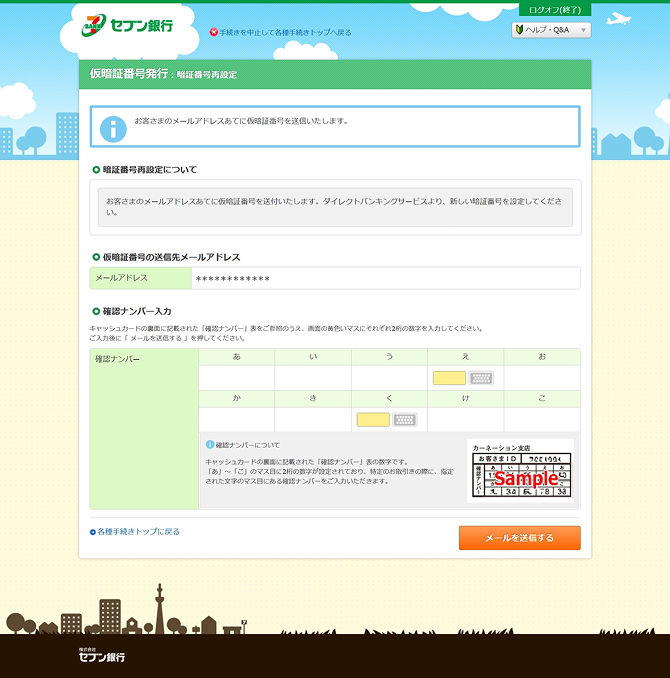
Task: Click the blue info icon in notice box
Action: pos(114,127)
